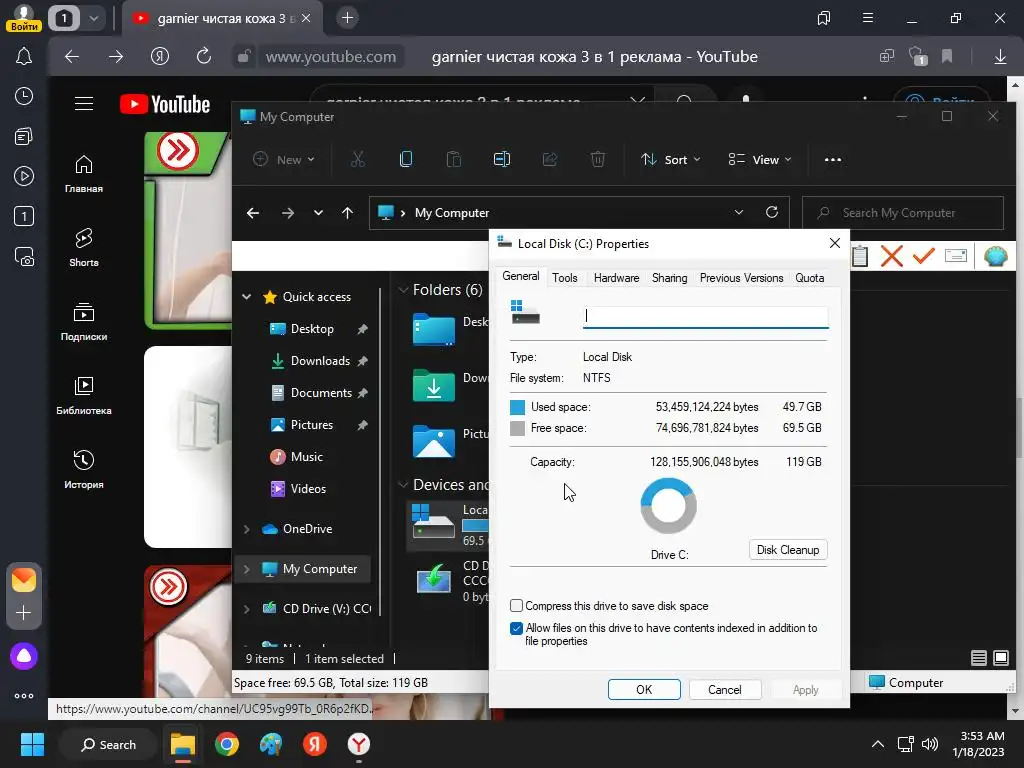Select Music in the navigation pane
This screenshot has width=1024, height=768.
pos(307,456)
